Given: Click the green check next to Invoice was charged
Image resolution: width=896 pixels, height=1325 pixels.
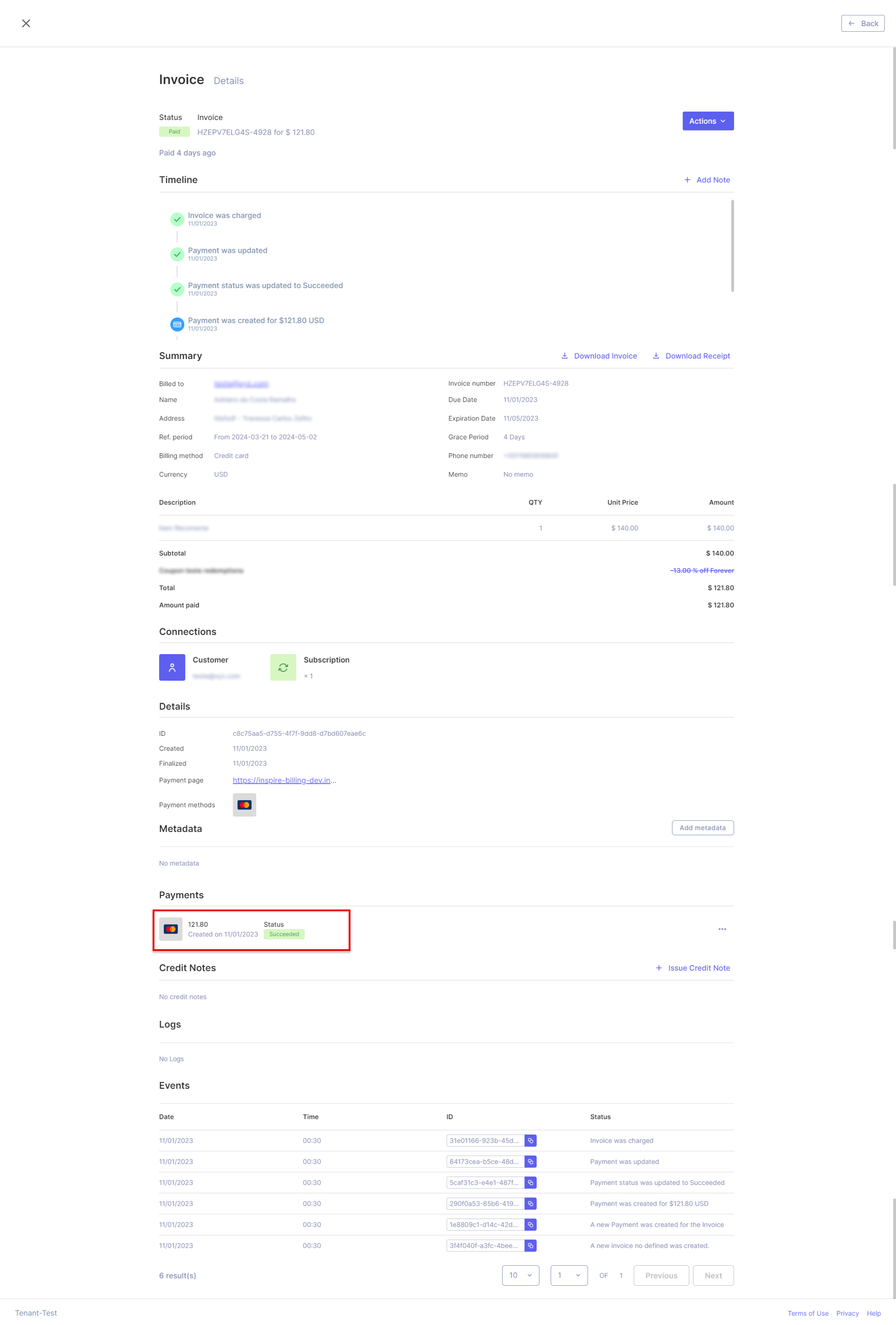Looking at the screenshot, I should pyautogui.click(x=177, y=219).
